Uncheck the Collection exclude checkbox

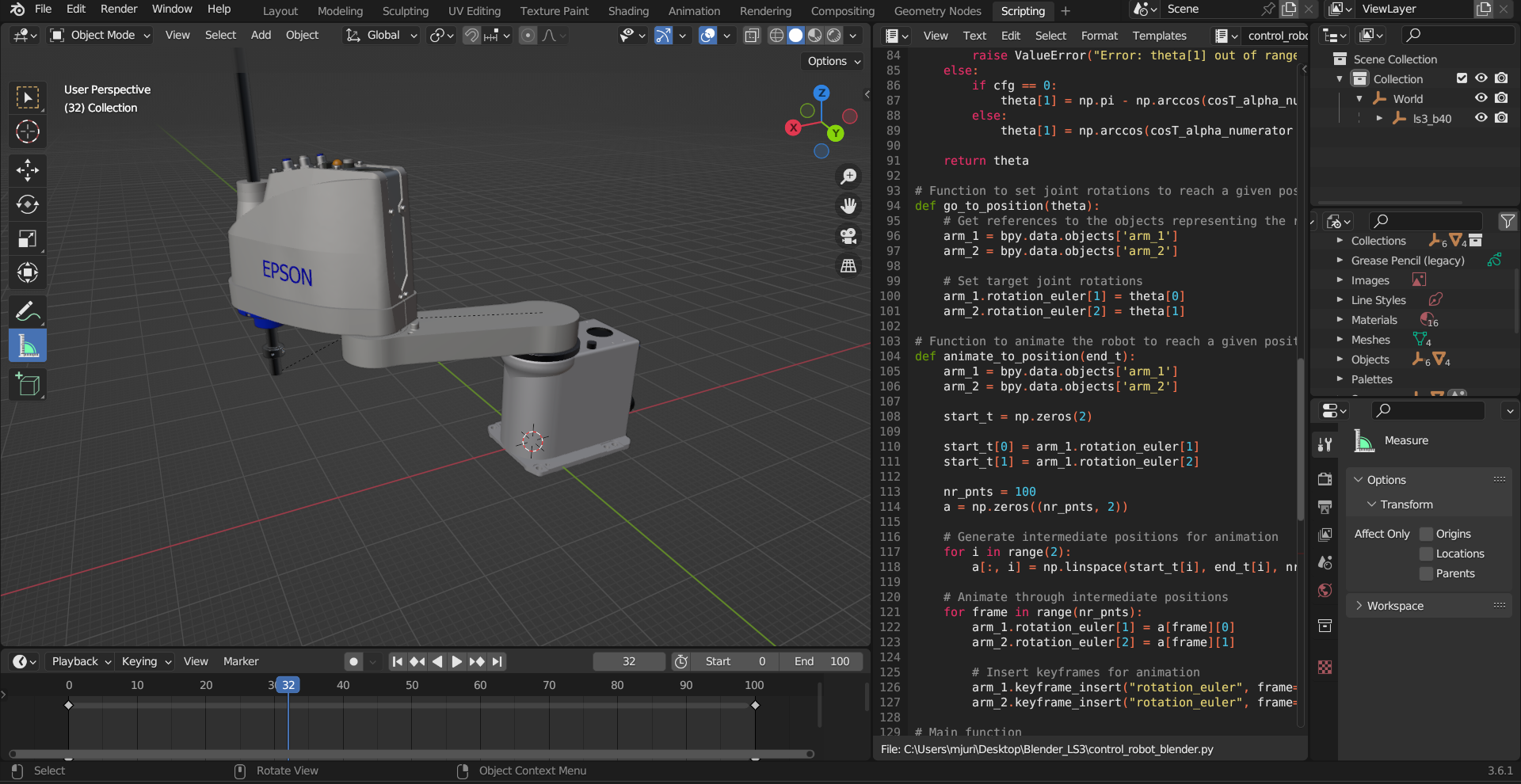(x=1462, y=78)
